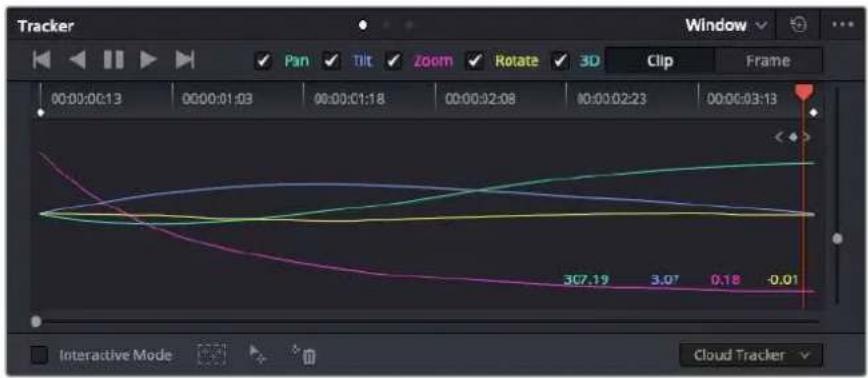Screen dimensions: 868x378
Task: Open the Window tracker type dropdown
Action: pos(726,25)
